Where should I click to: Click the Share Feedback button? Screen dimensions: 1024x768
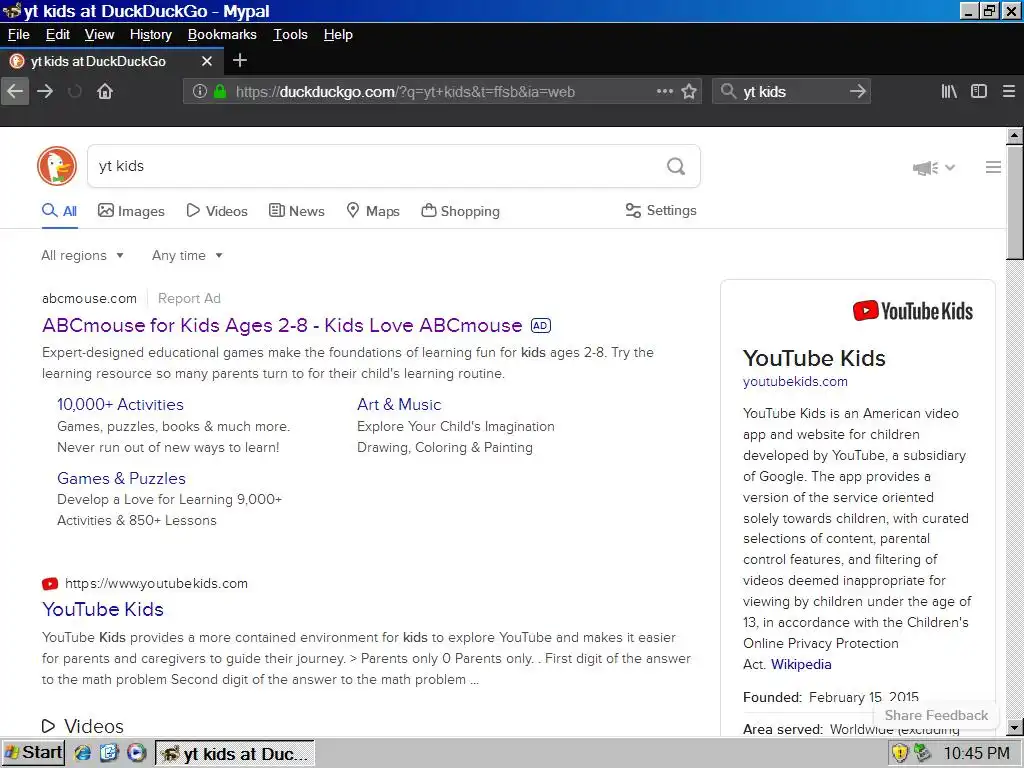[x=936, y=715]
